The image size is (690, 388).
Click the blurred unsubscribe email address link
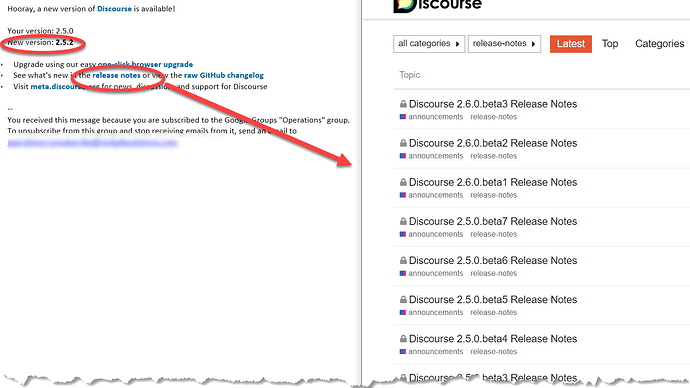tap(92, 143)
